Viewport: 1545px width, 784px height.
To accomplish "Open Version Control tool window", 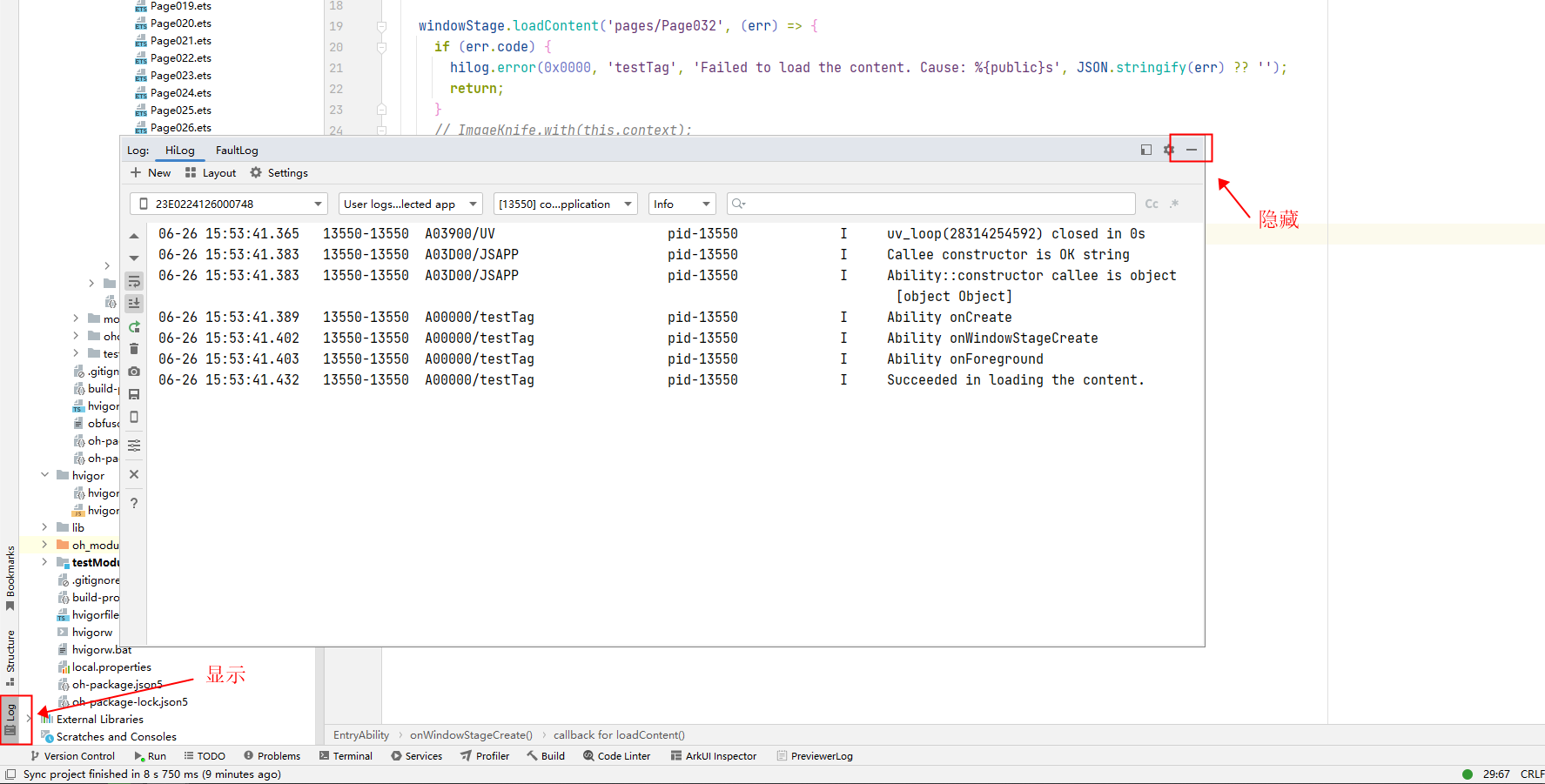I will (72, 756).
